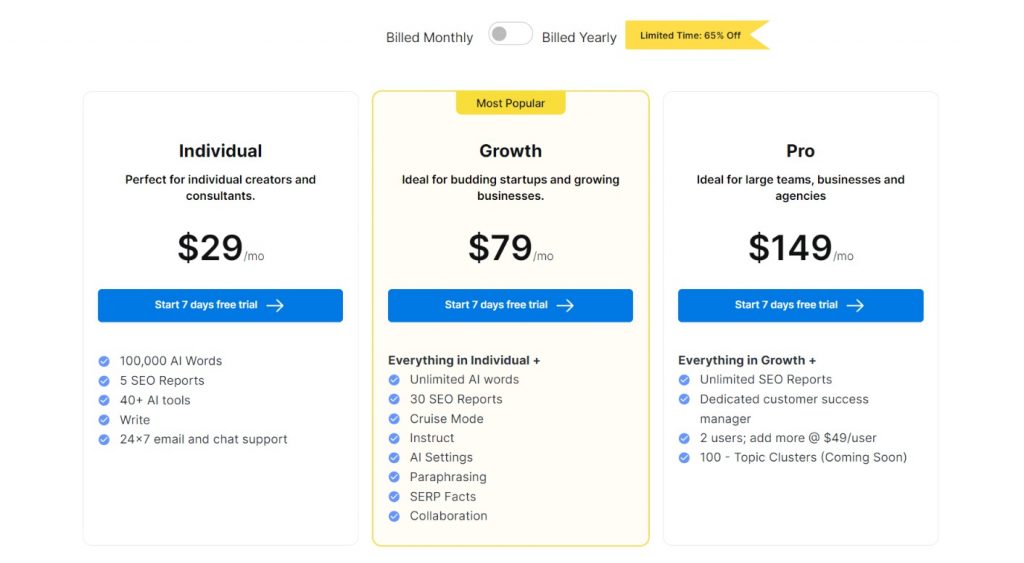Select the Billed Yearly label

(579, 38)
